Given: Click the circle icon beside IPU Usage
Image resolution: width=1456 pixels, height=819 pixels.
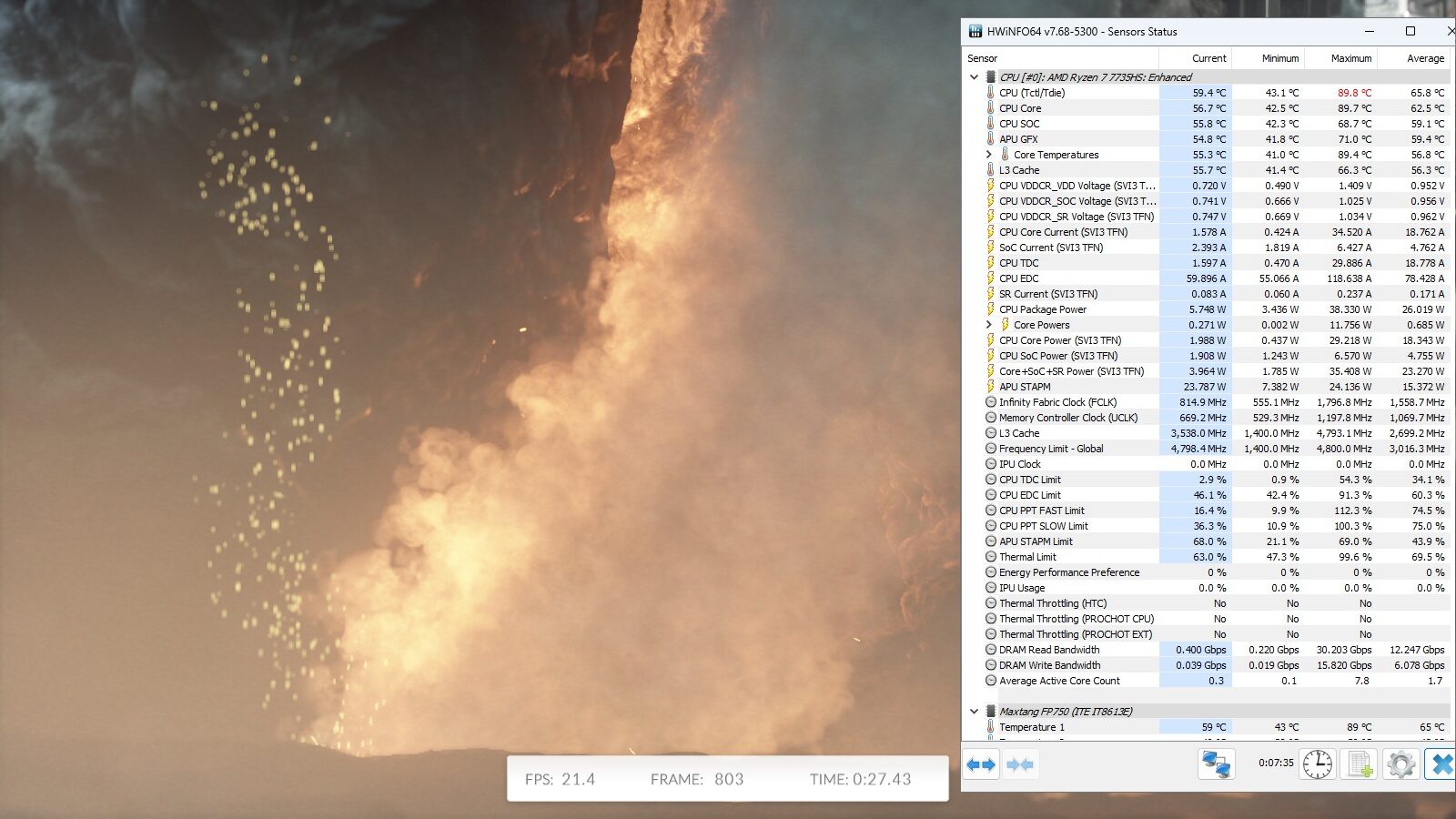Looking at the screenshot, I should [x=990, y=588].
